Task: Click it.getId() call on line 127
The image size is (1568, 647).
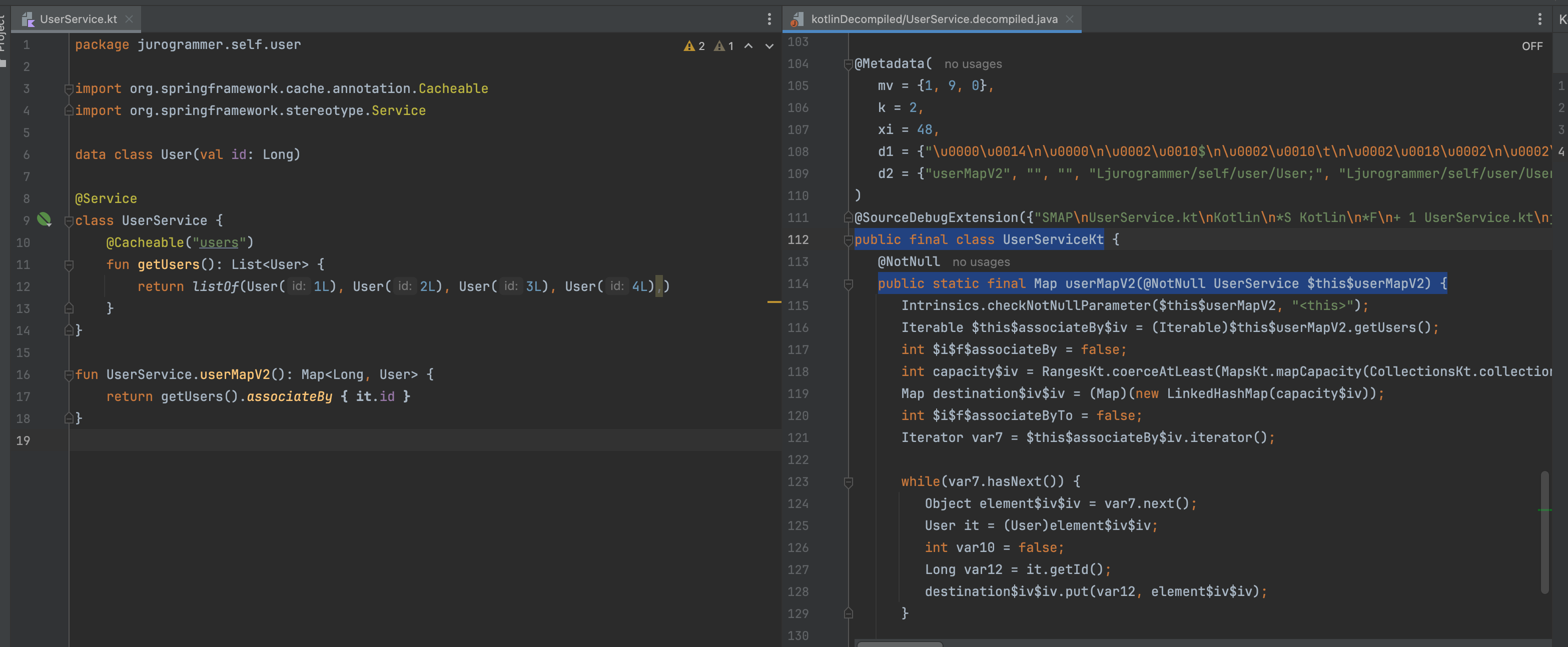Action: coord(1065,569)
